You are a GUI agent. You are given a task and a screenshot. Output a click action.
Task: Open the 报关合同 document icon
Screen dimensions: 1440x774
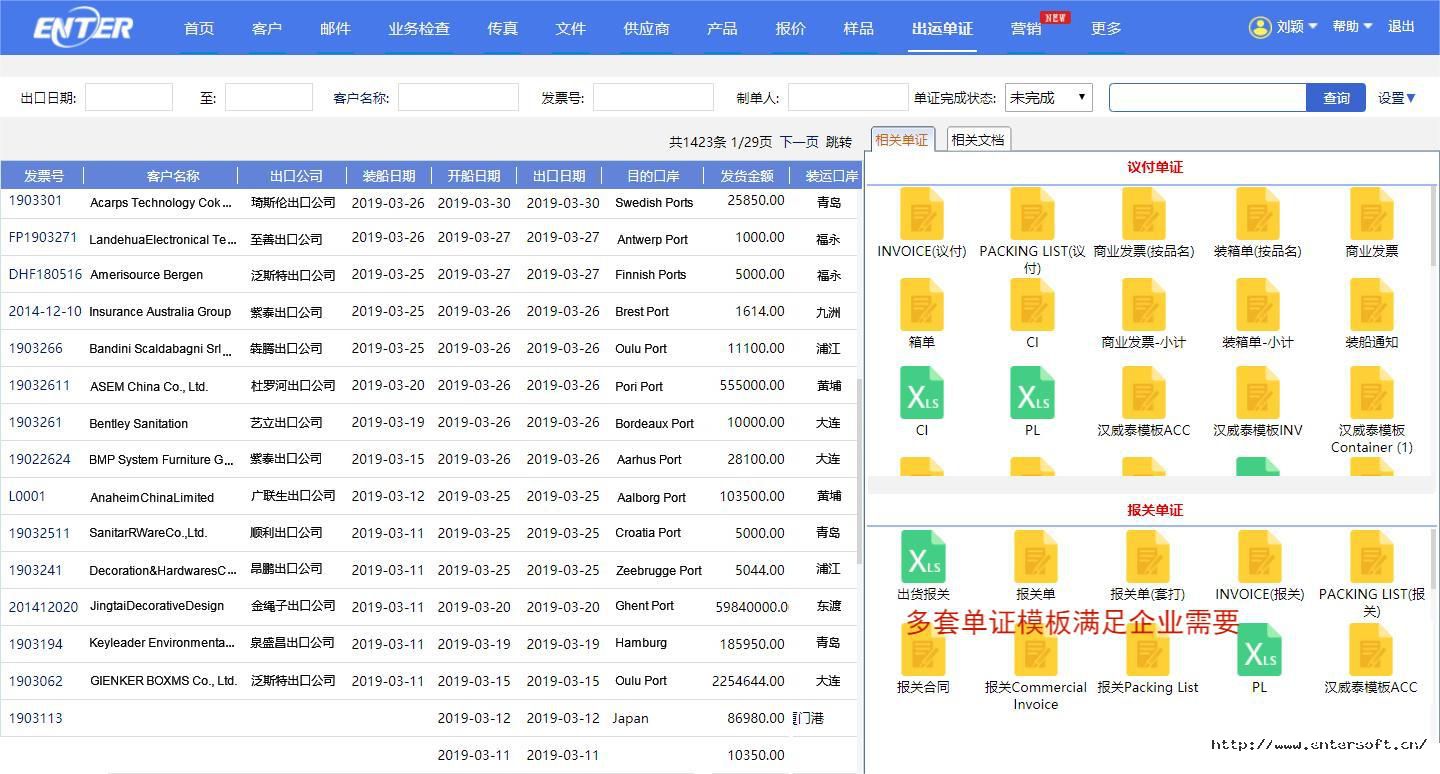pyautogui.click(x=922, y=649)
